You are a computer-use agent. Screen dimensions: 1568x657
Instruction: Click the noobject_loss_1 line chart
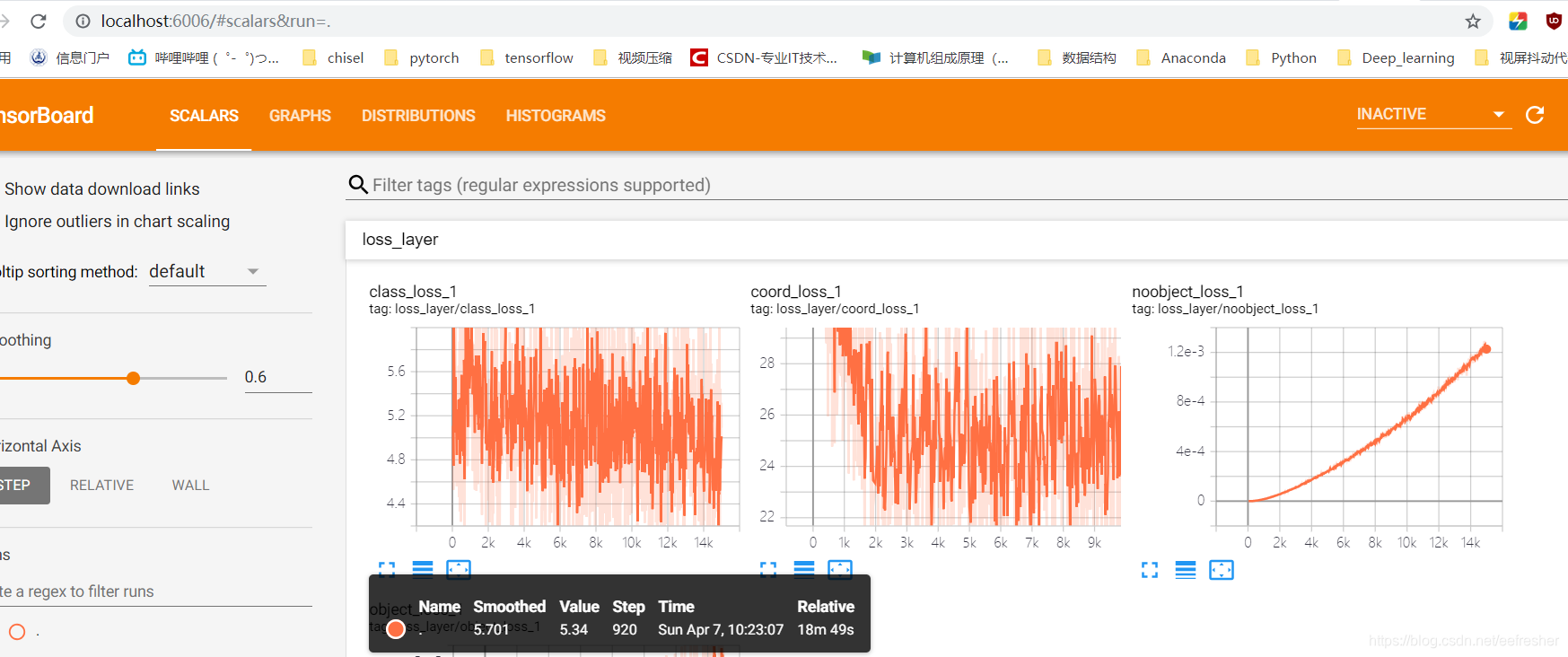click(x=1359, y=426)
